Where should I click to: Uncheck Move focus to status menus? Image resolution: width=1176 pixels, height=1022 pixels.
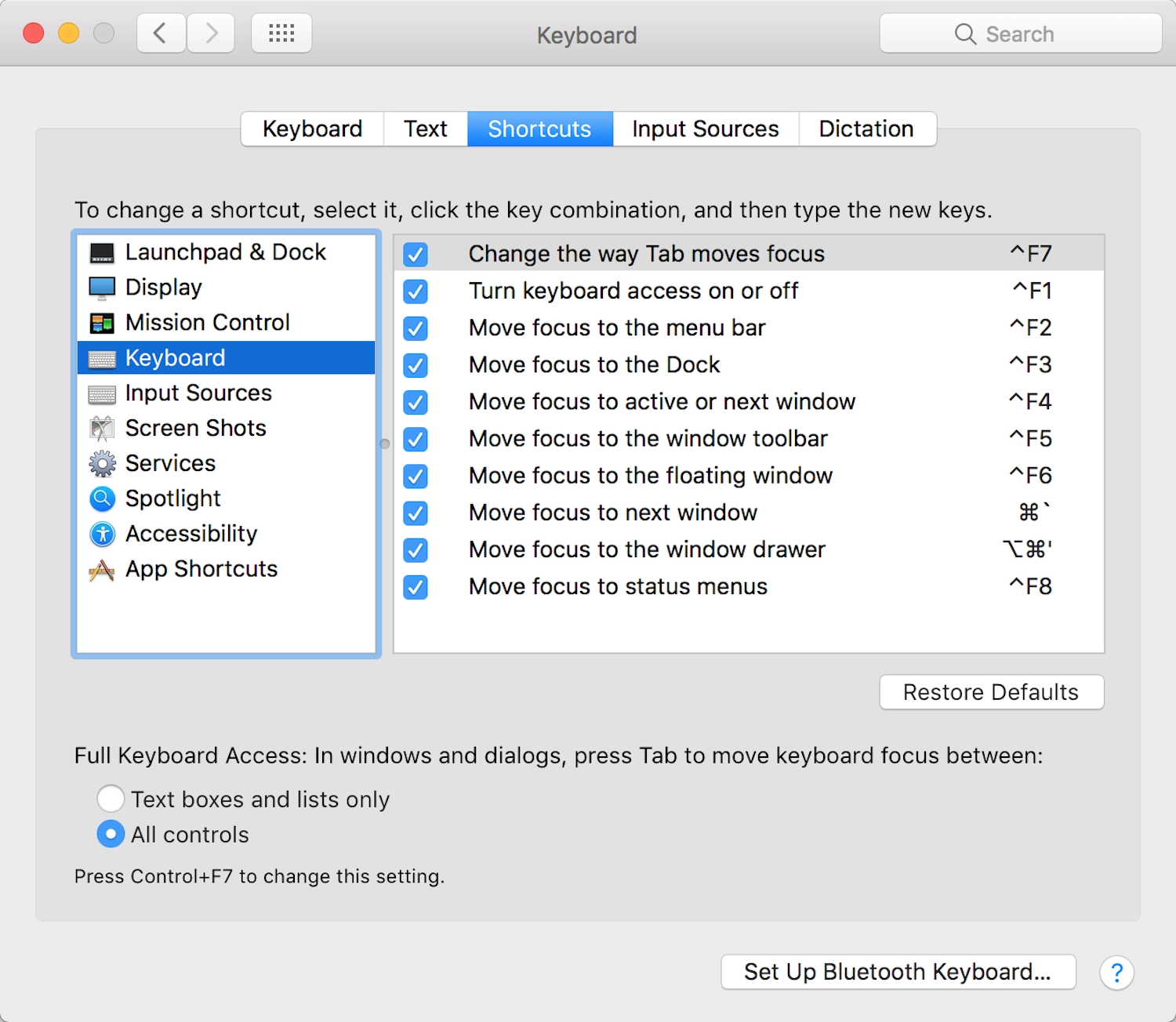(415, 587)
